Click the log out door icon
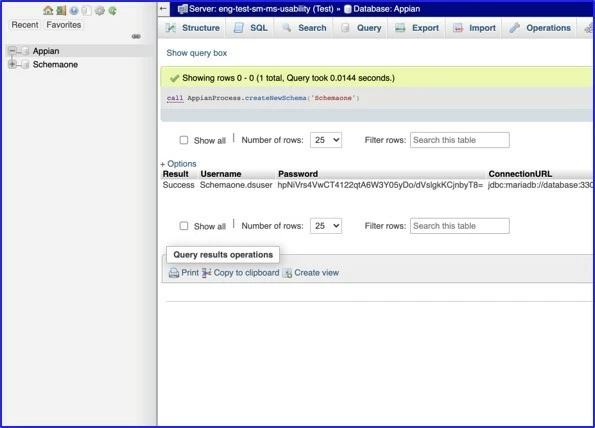Image resolution: width=595 pixels, height=428 pixels. coord(61,10)
